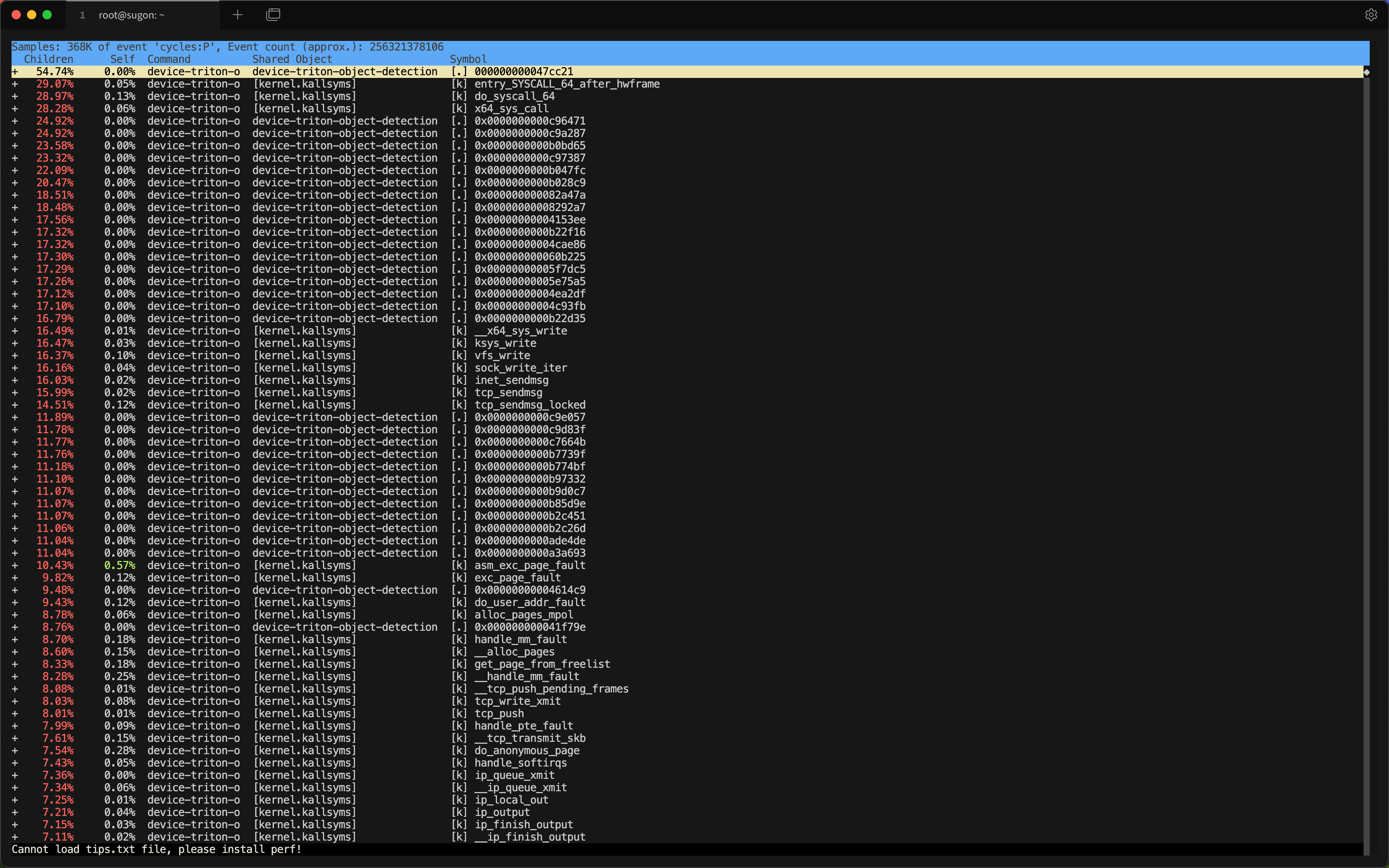Click the Symbol column header

[468, 59]
